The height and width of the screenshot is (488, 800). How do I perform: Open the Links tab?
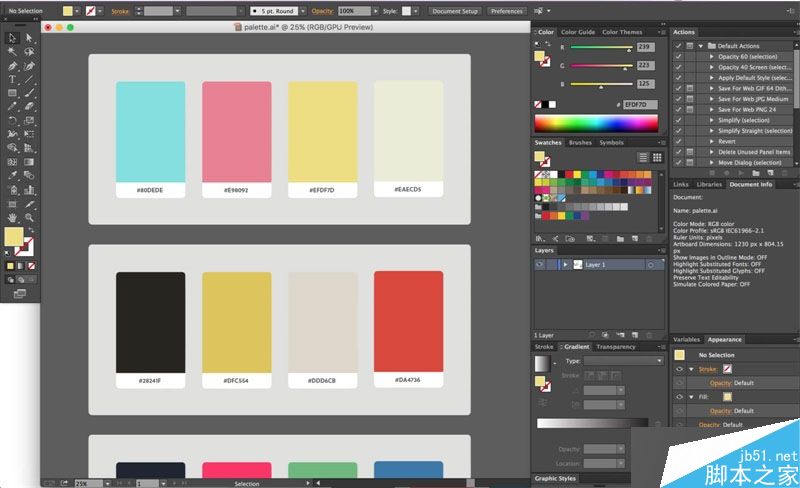pos(681,184)
